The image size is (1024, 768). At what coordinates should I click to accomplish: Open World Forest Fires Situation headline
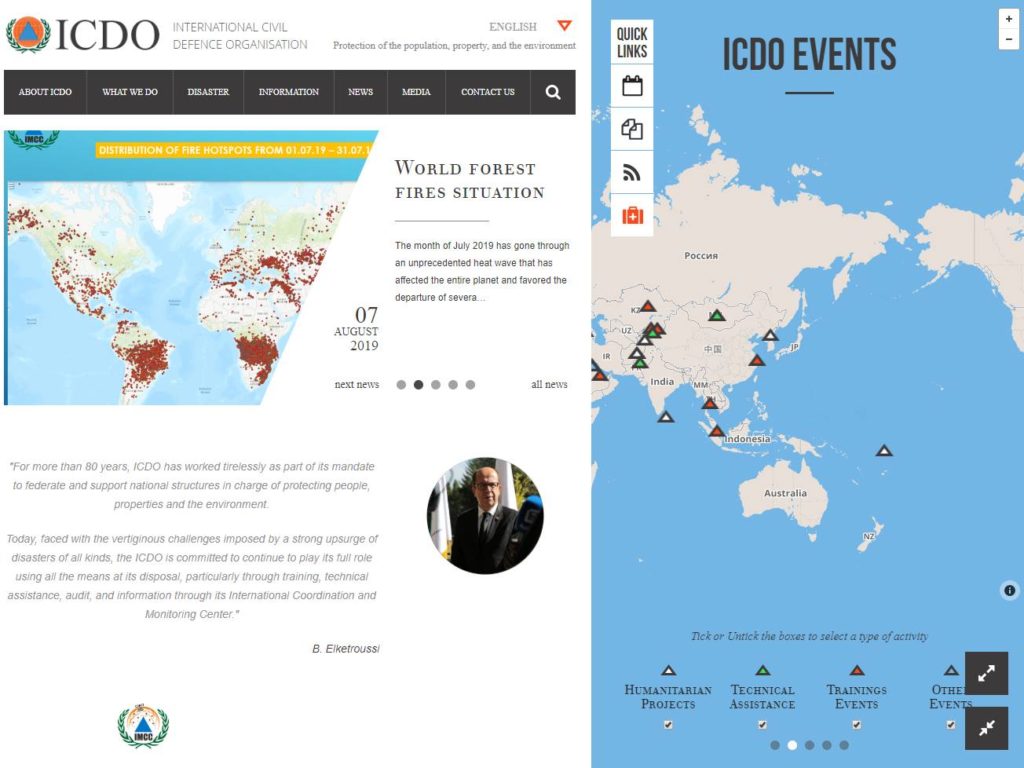(x=470, y=180)
